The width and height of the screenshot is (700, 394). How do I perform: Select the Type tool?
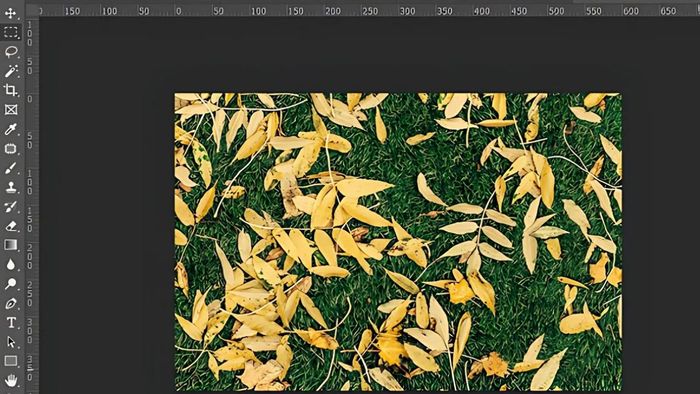click(11, 322)
